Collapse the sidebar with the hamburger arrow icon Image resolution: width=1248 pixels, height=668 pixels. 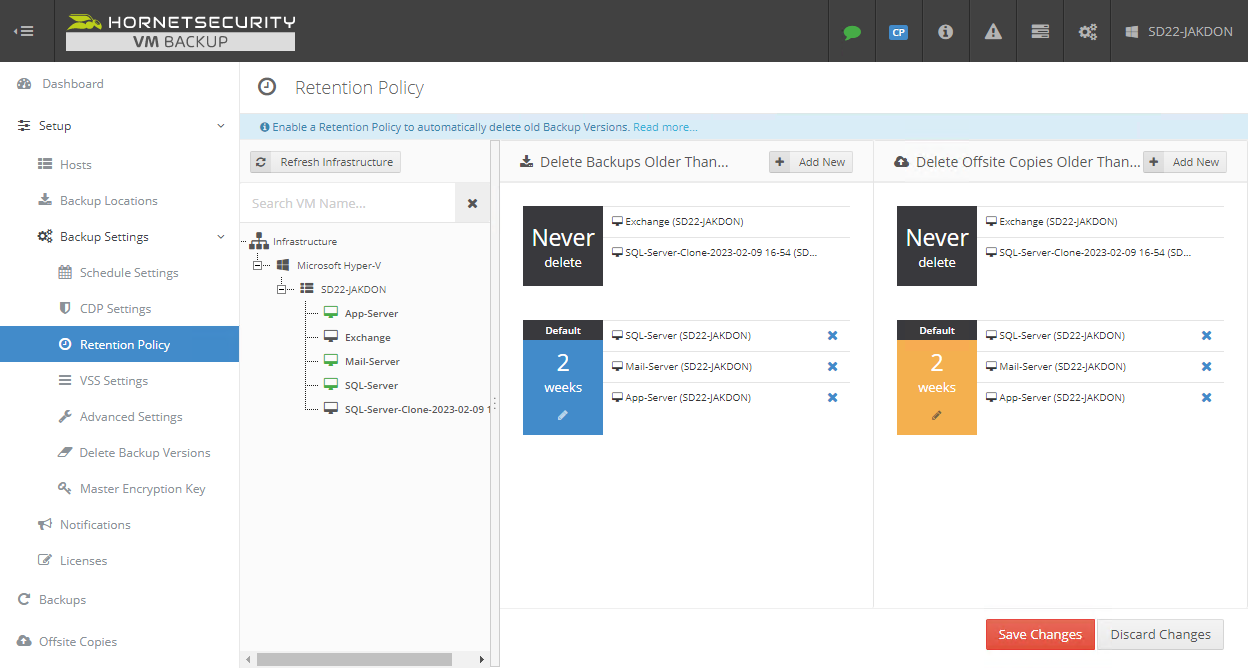pyautogui.click(x=23, y=31)
